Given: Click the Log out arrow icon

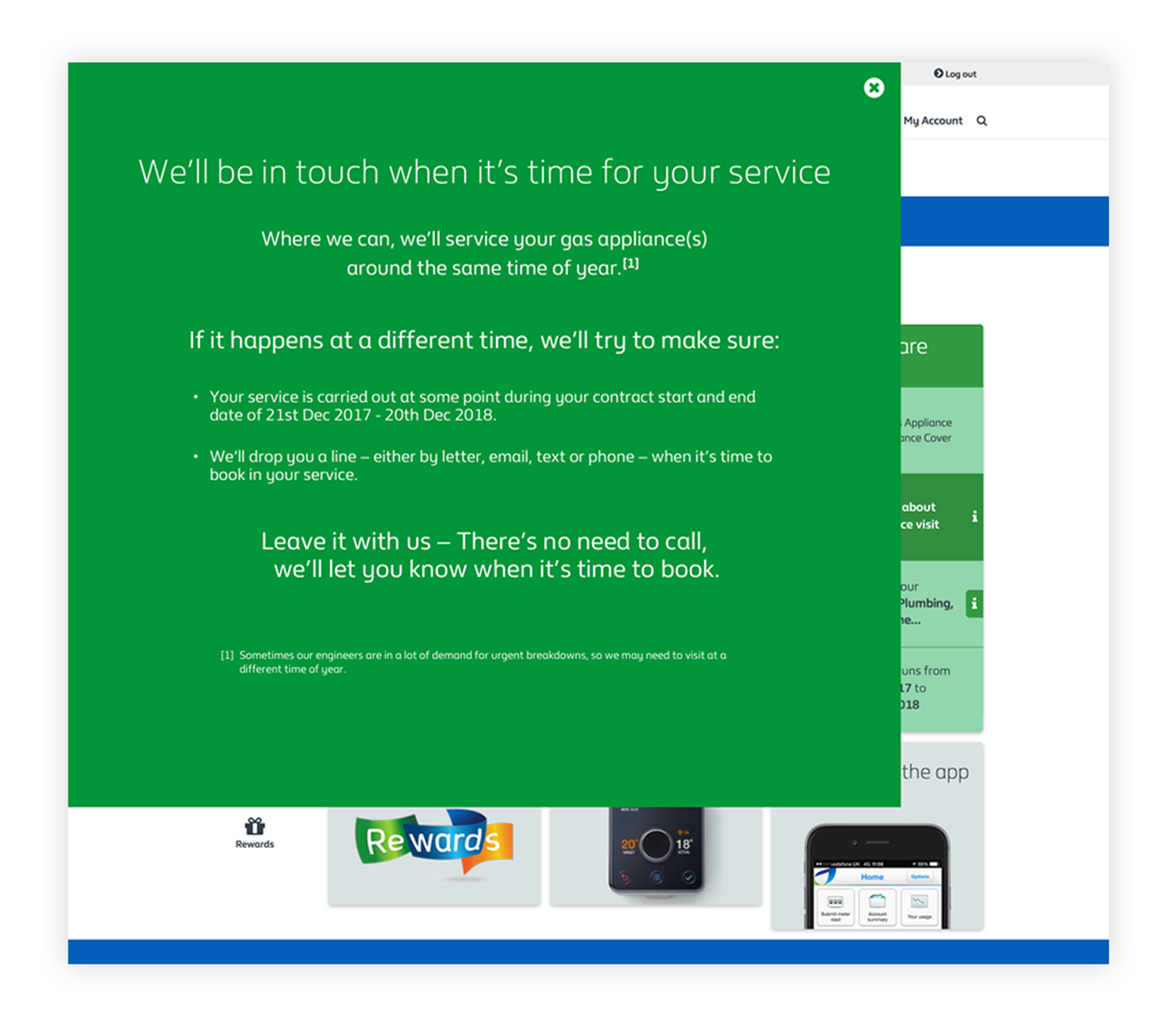Looking at the screenshot, I should click(x=938, y=74).
